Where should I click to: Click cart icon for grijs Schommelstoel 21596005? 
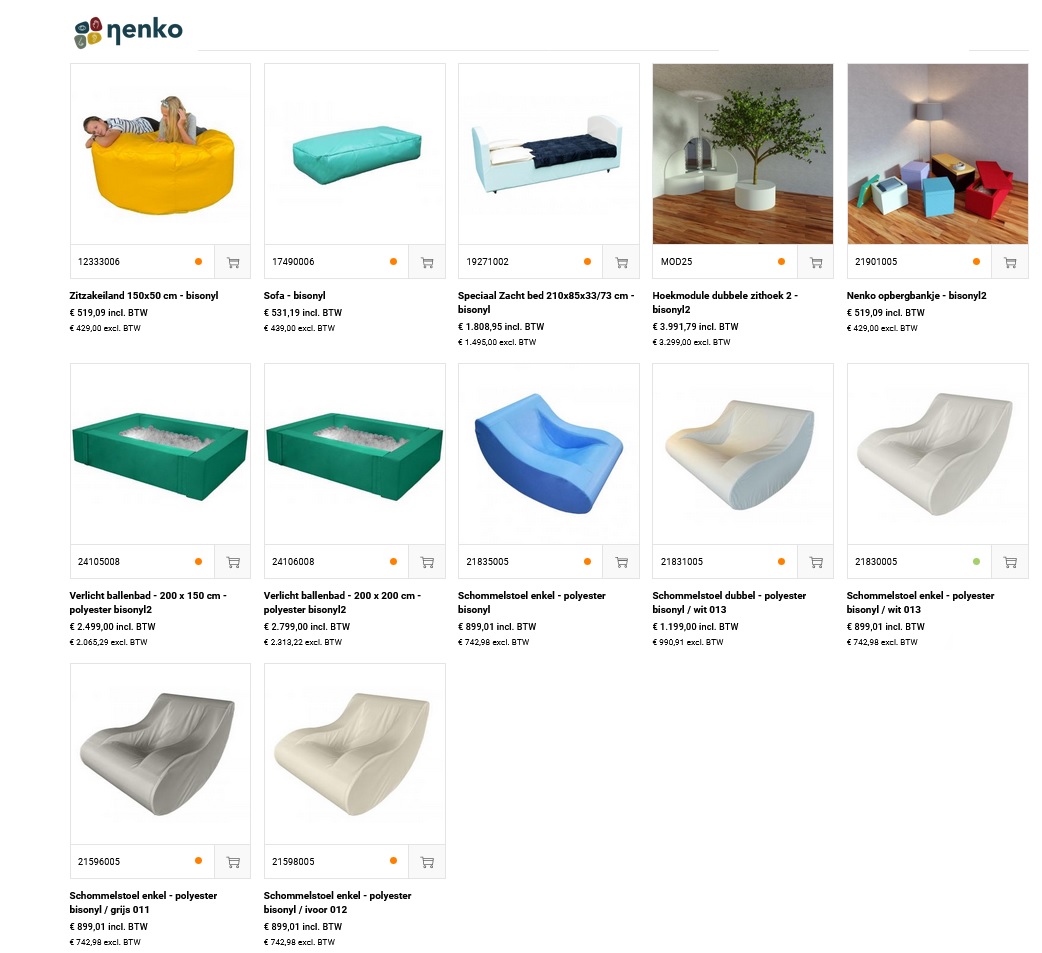tap(233, 861)
